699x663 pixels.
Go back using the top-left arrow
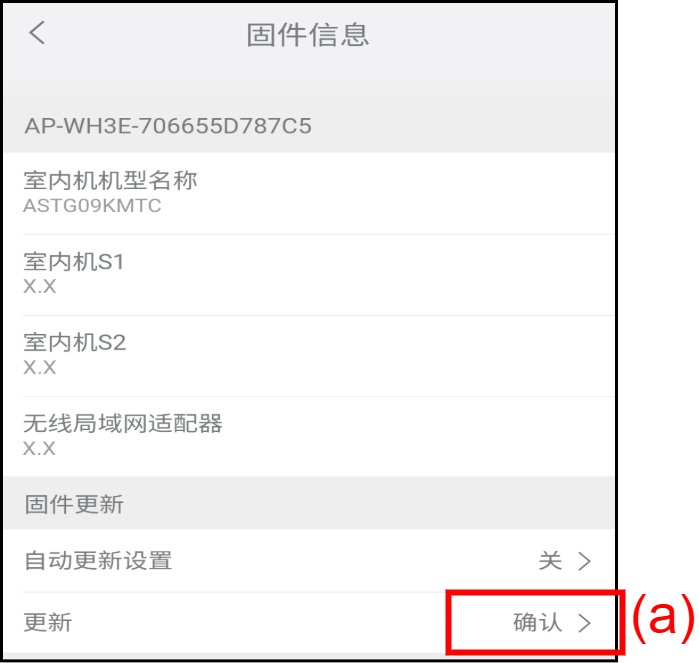[37, 33]
